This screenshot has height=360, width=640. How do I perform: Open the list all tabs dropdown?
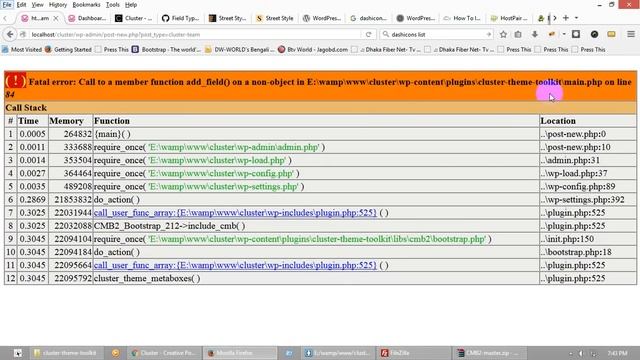point(576,18)
